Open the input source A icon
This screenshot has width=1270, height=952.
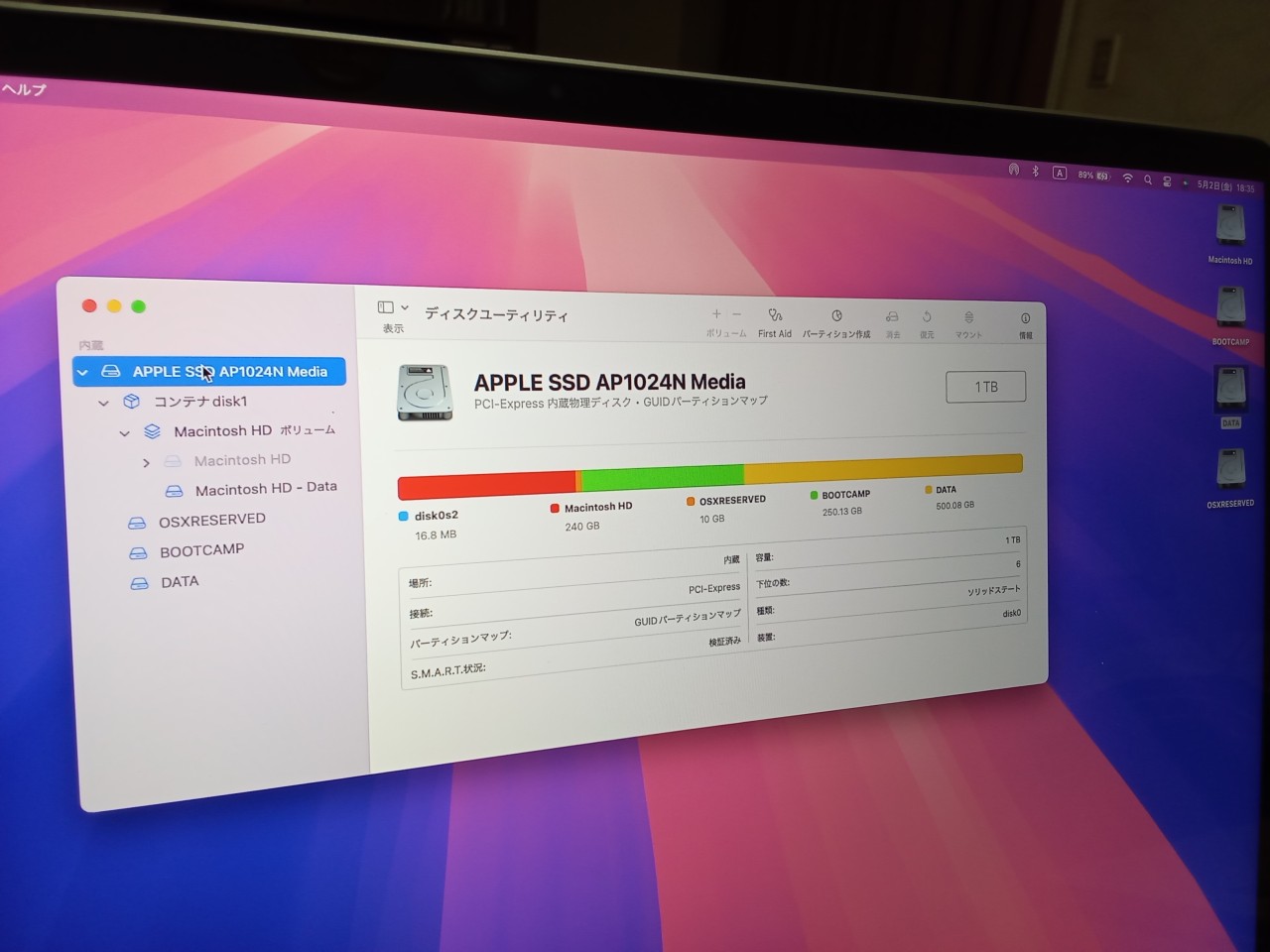click(1060, 173)
